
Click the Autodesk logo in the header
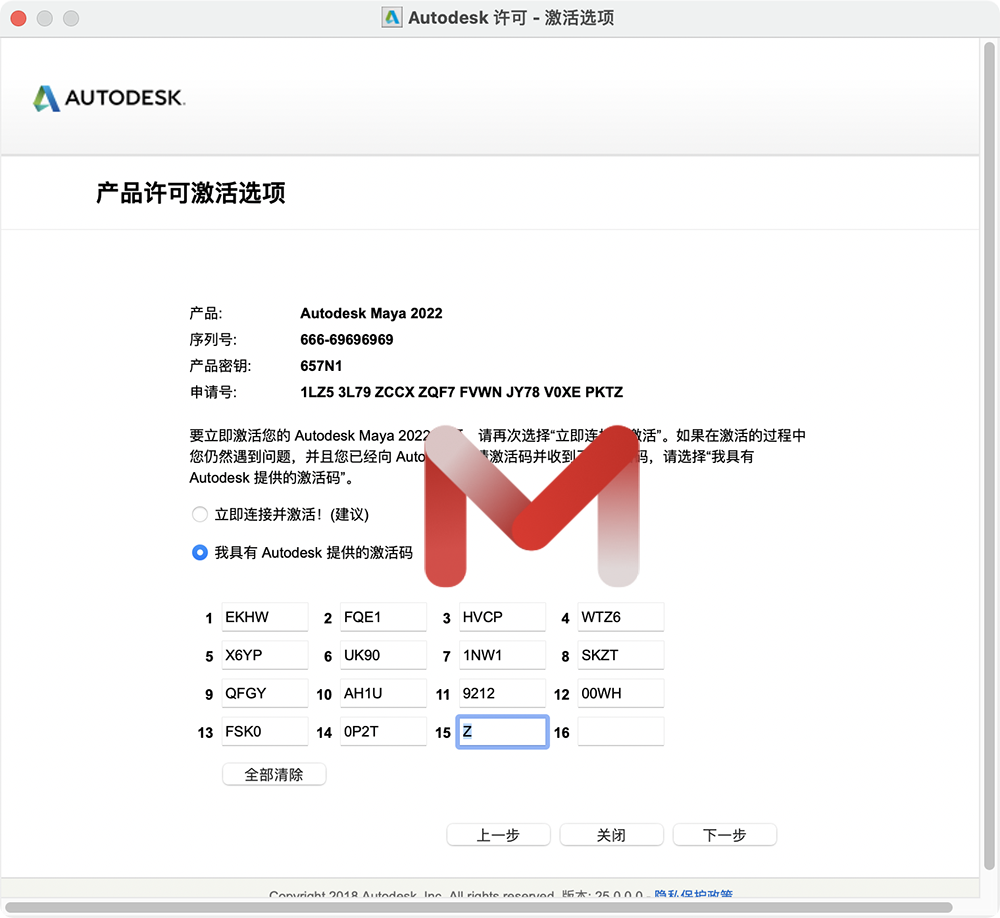click(x=109, y=98)
